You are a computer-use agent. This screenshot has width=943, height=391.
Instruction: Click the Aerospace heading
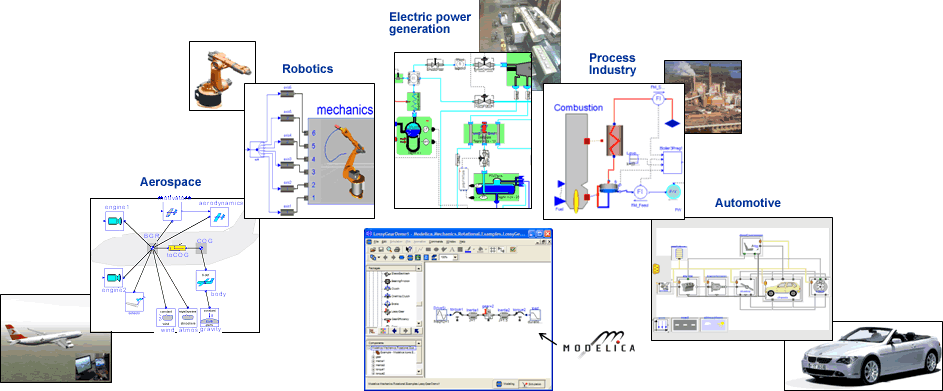tap(171, 182)
